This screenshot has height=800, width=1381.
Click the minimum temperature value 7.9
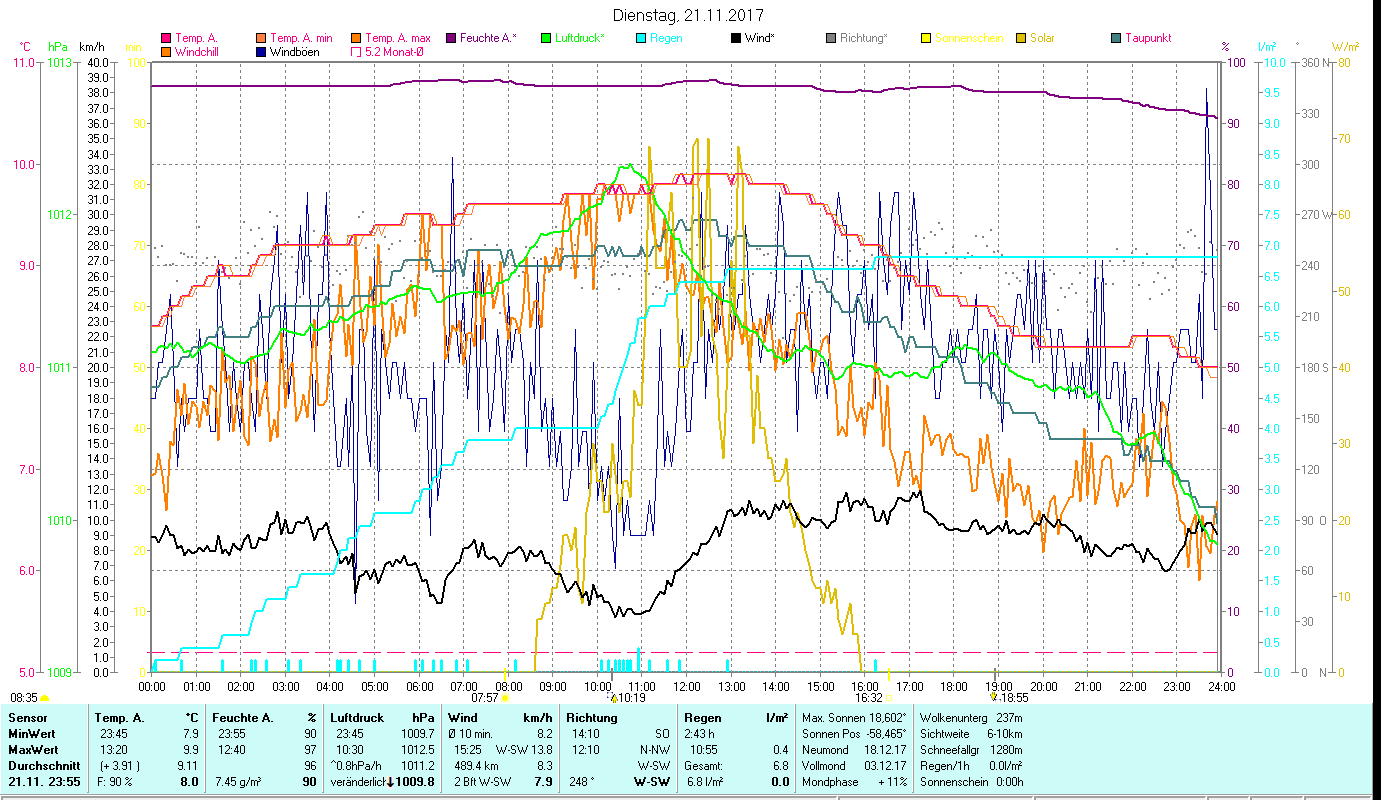coord(191,734)
